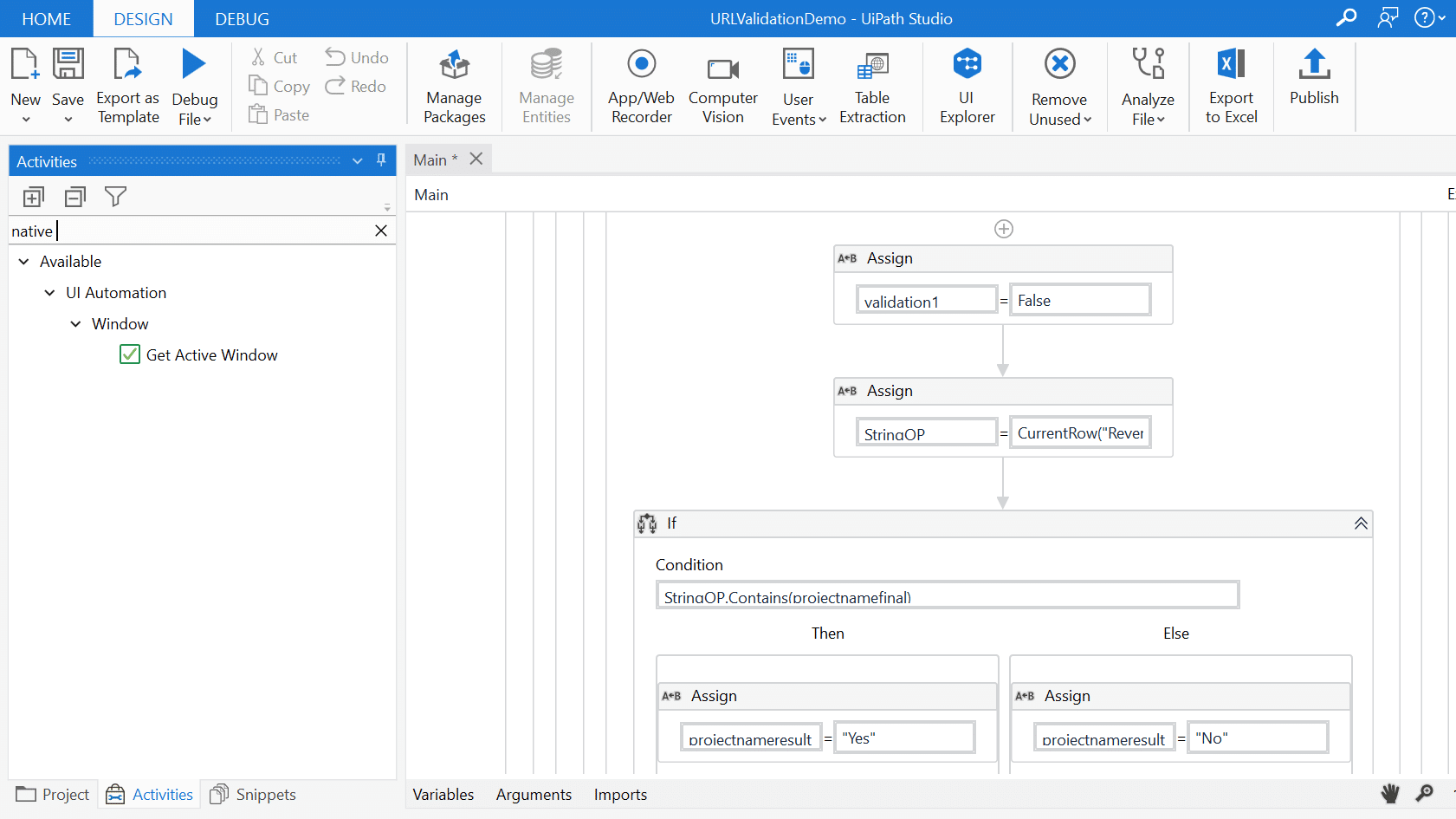
Task: Activate the pan hand at bottom right
Action: point(1389,793)
